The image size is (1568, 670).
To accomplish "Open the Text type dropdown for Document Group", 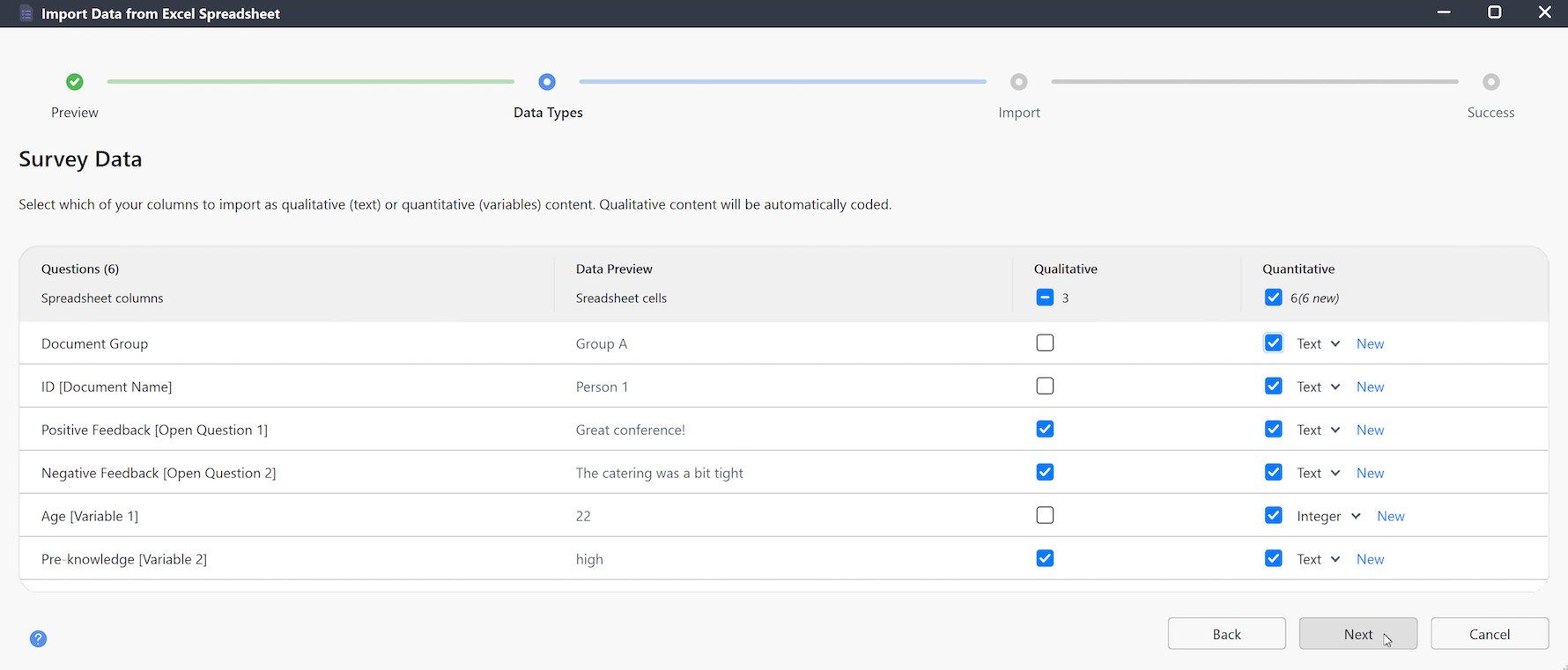I will [1319, 344].
